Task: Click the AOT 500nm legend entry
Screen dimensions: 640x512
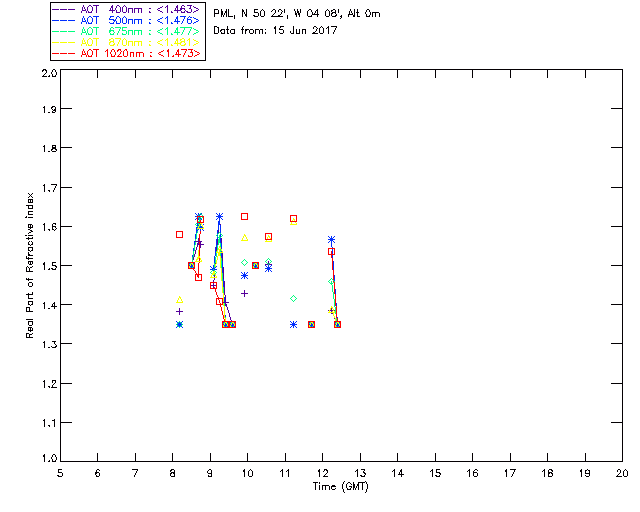Action: coord(127,20)
